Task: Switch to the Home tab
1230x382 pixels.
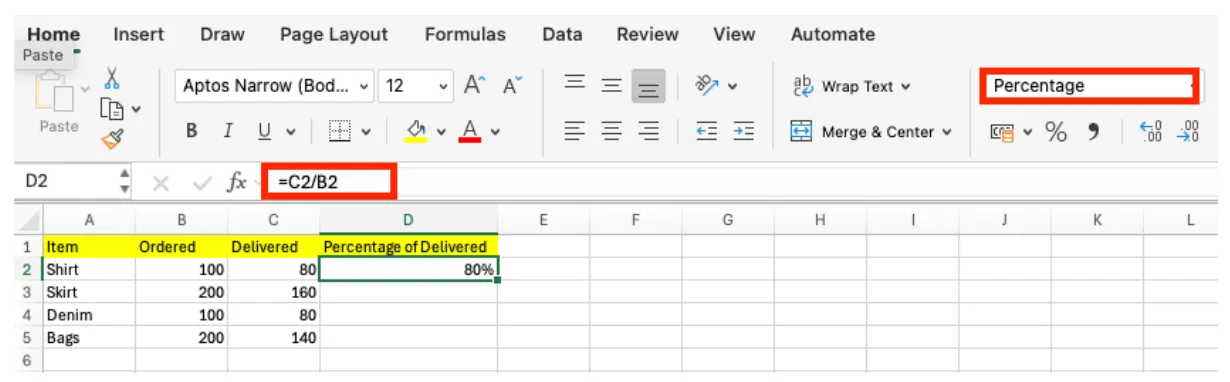Action: click(54, 34)
